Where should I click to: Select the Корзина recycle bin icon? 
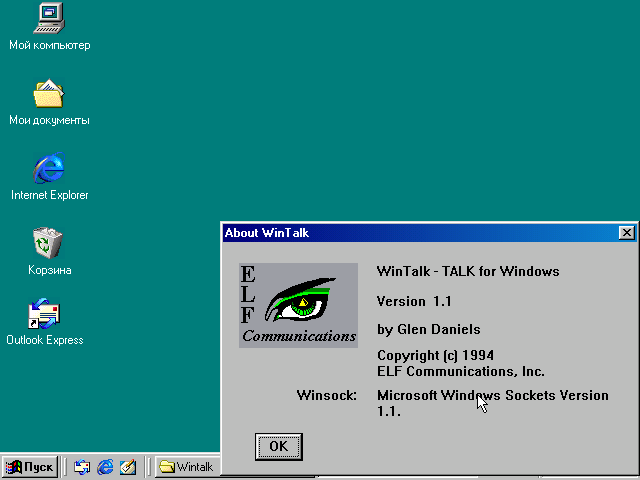click(x=49, y=243)
